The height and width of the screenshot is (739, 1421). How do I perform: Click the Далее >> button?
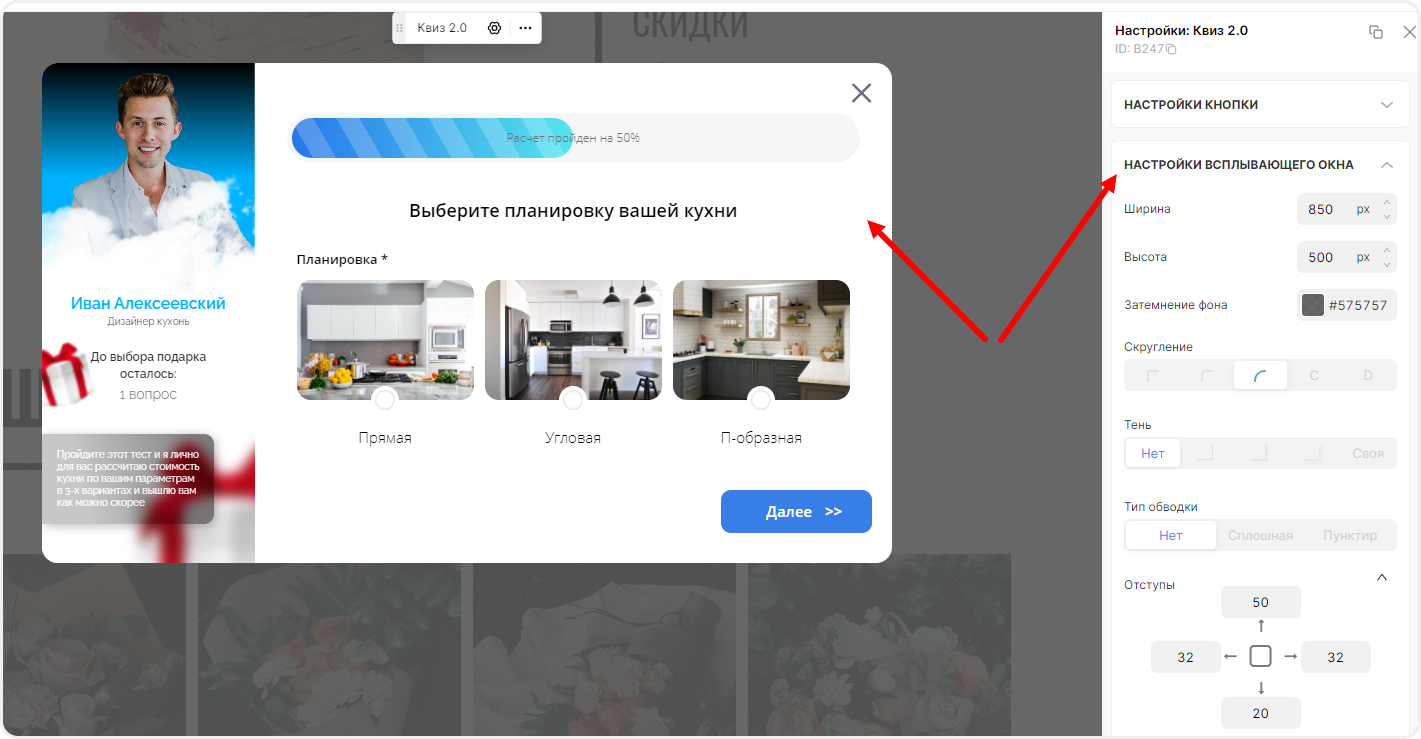click(796, 511)
